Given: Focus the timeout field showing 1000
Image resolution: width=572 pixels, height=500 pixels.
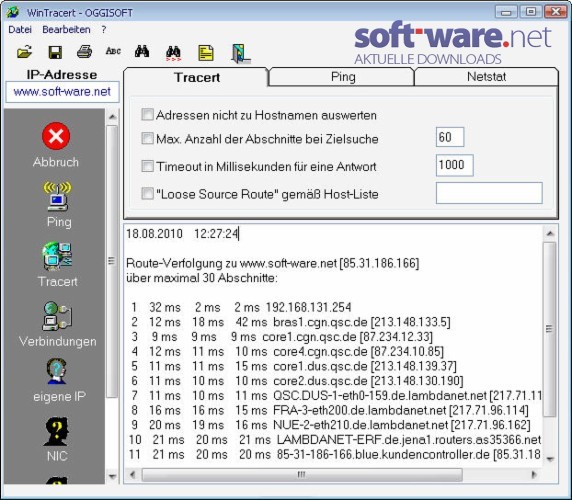Looking at the screenshot, I should [455, 165].
